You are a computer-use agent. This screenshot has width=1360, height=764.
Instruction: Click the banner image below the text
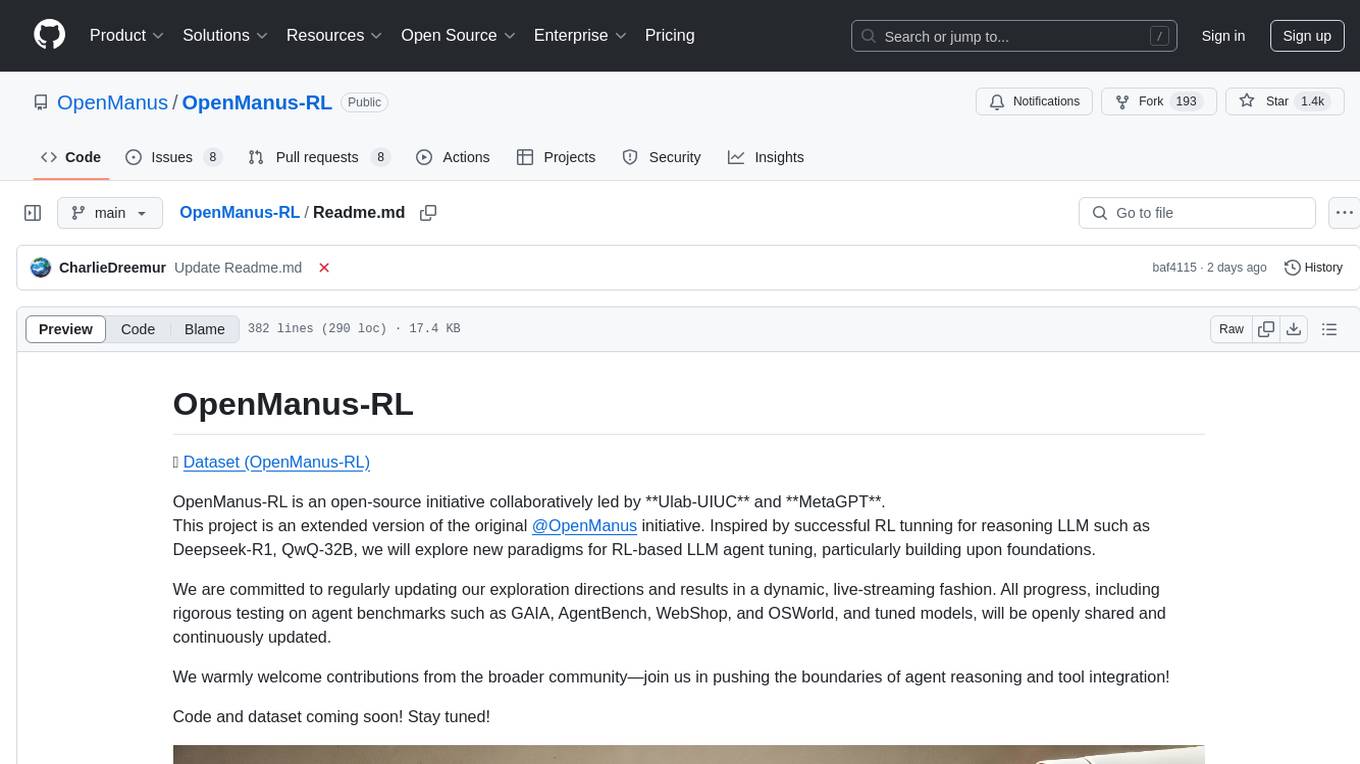point(688,754)
